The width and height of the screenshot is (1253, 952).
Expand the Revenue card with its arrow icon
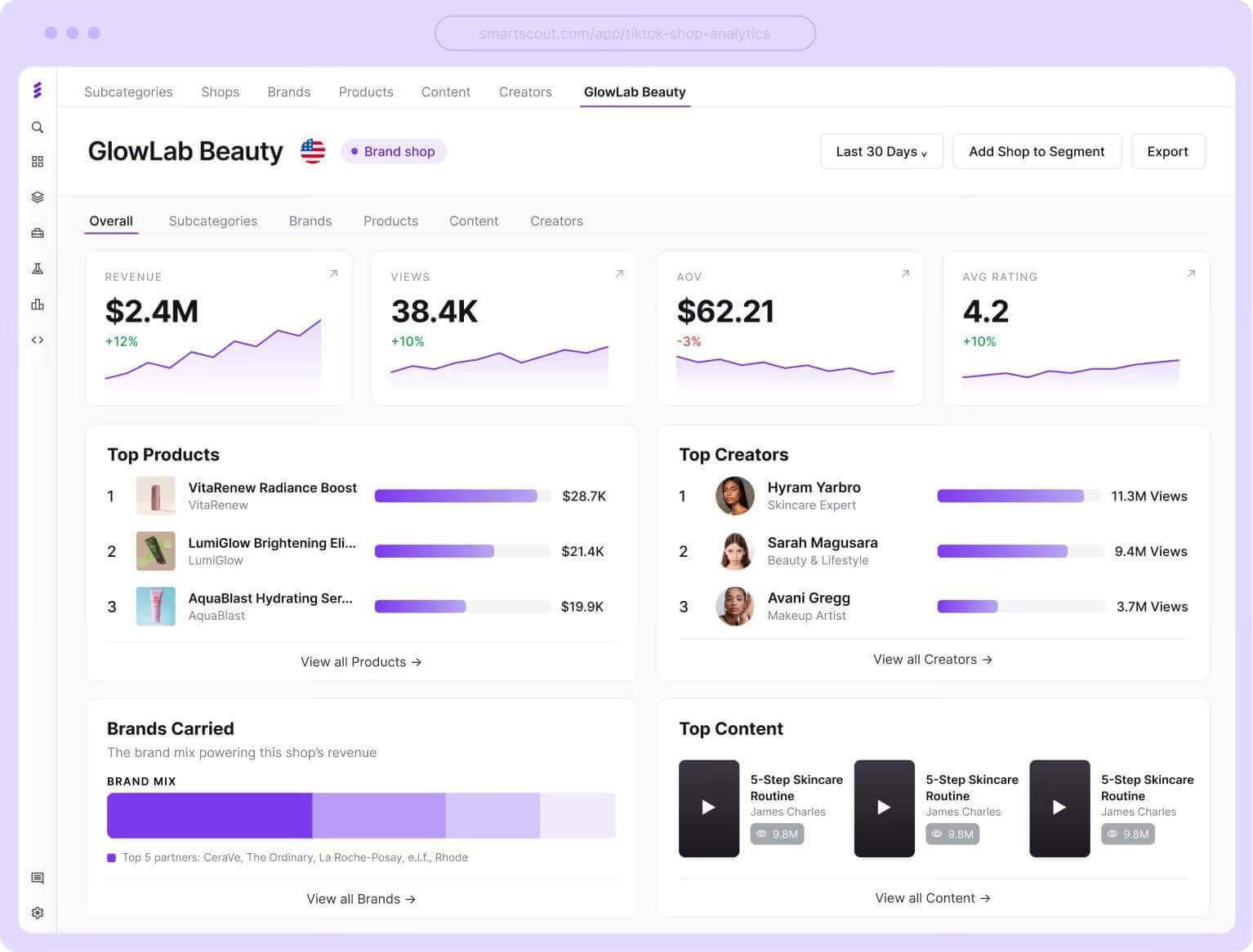point(333,274)
